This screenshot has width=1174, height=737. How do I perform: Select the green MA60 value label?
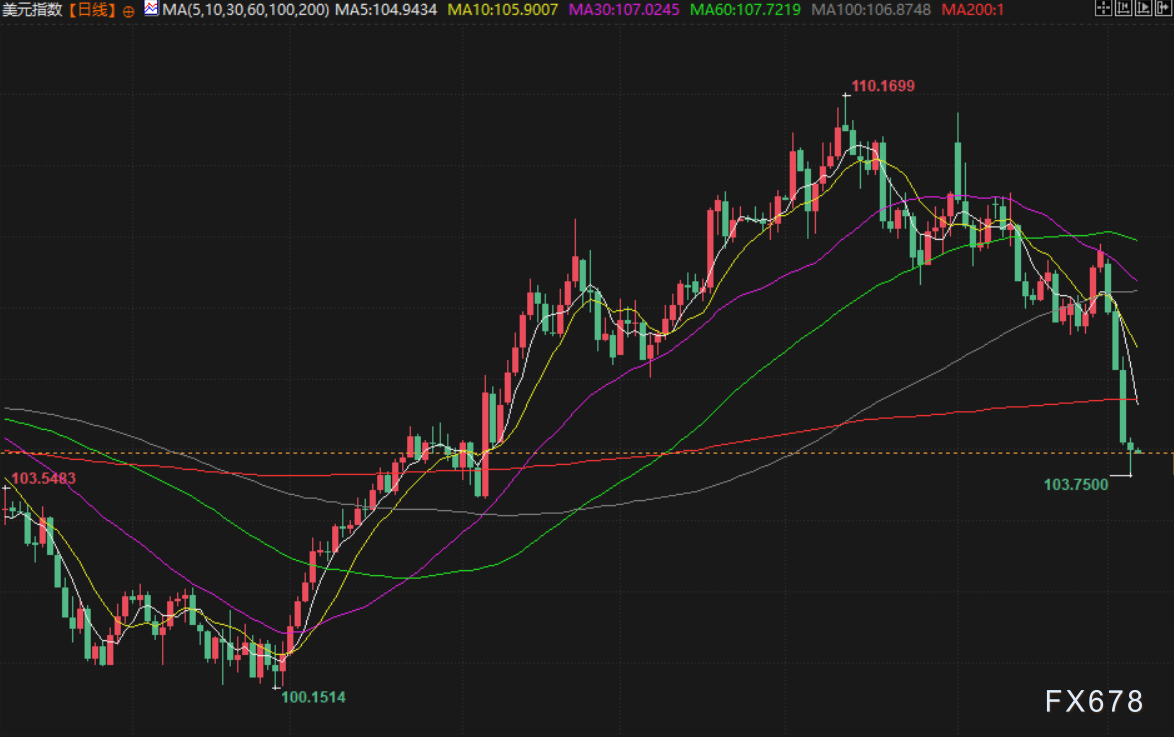745,10
